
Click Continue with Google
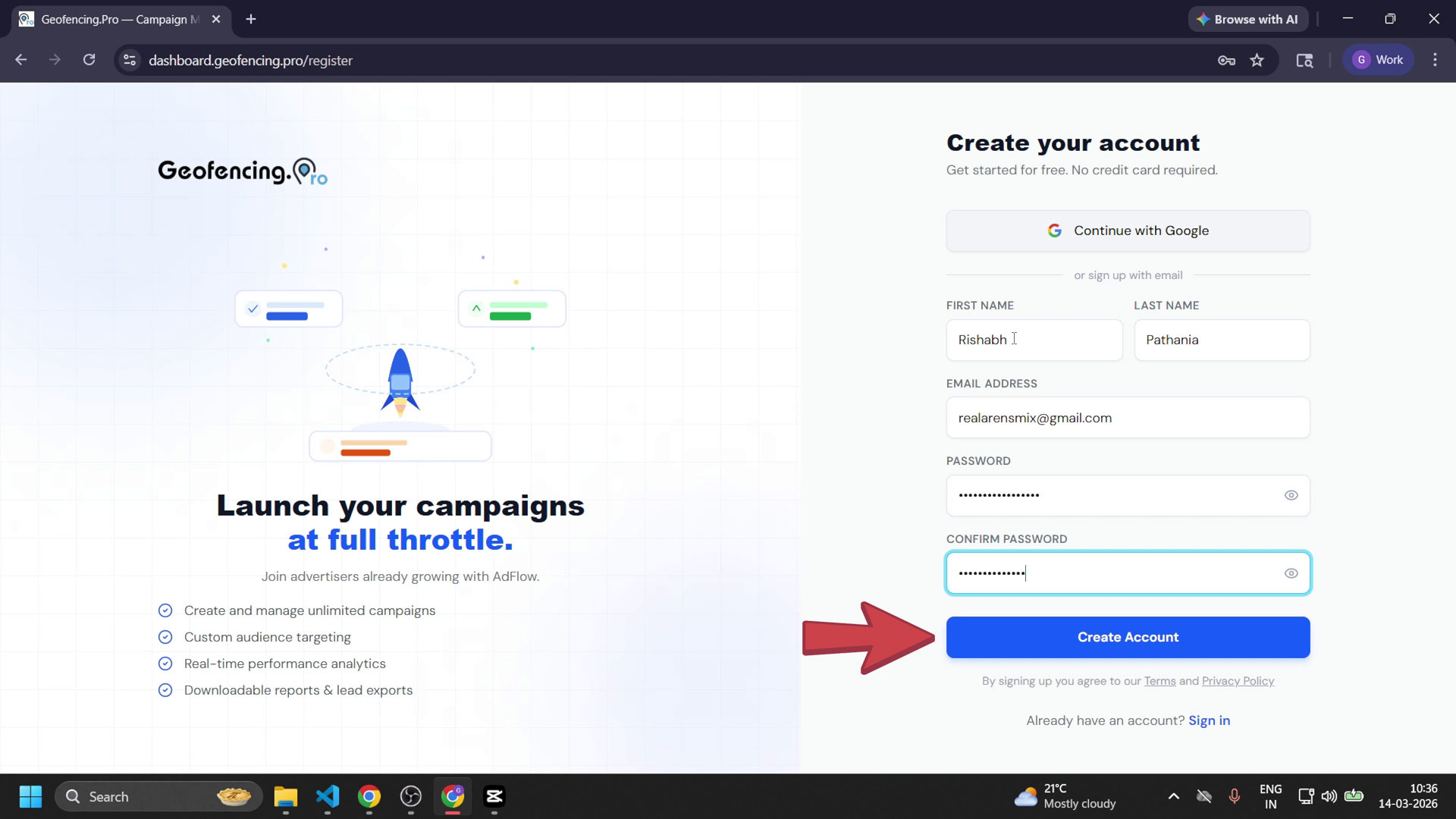coord(1128,231)
